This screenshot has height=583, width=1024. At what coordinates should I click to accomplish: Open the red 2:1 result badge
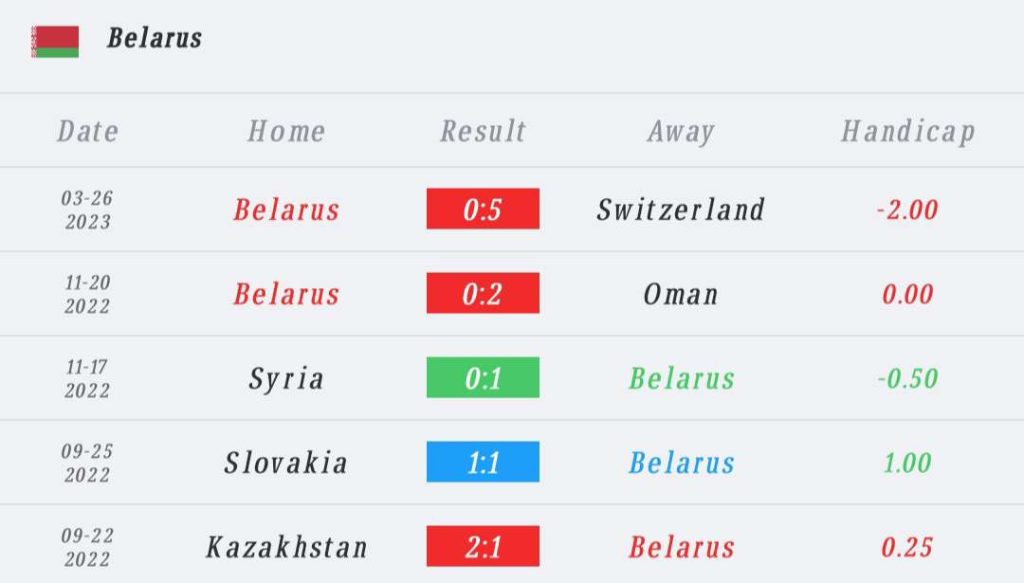click(x=483, y=546)
